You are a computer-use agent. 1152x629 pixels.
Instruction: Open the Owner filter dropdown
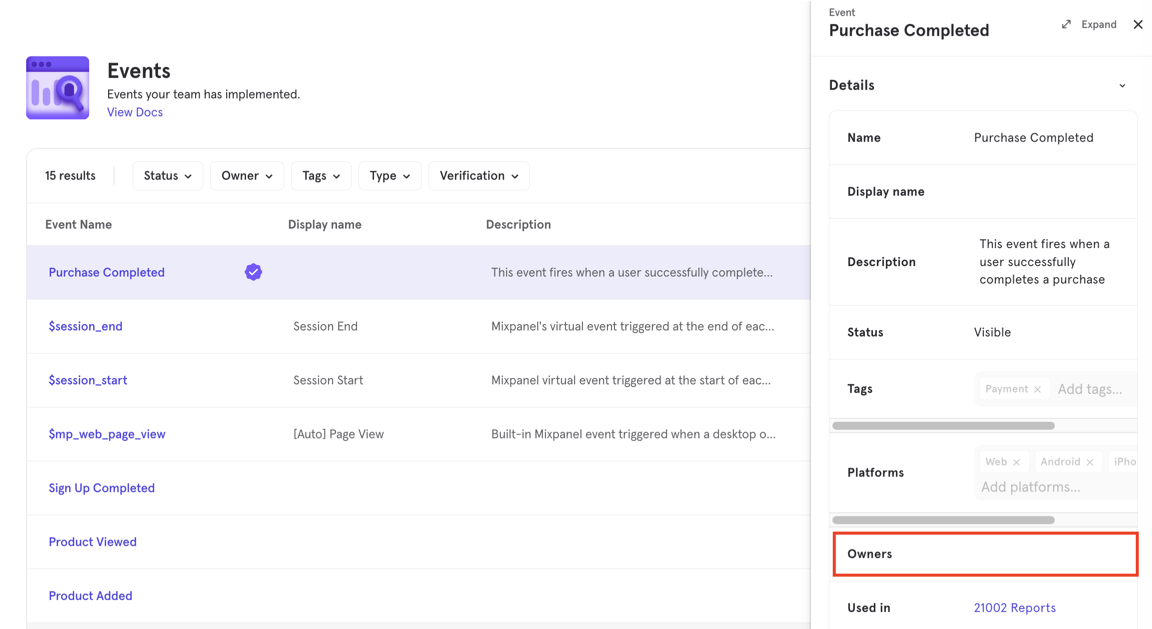point(247,176)
